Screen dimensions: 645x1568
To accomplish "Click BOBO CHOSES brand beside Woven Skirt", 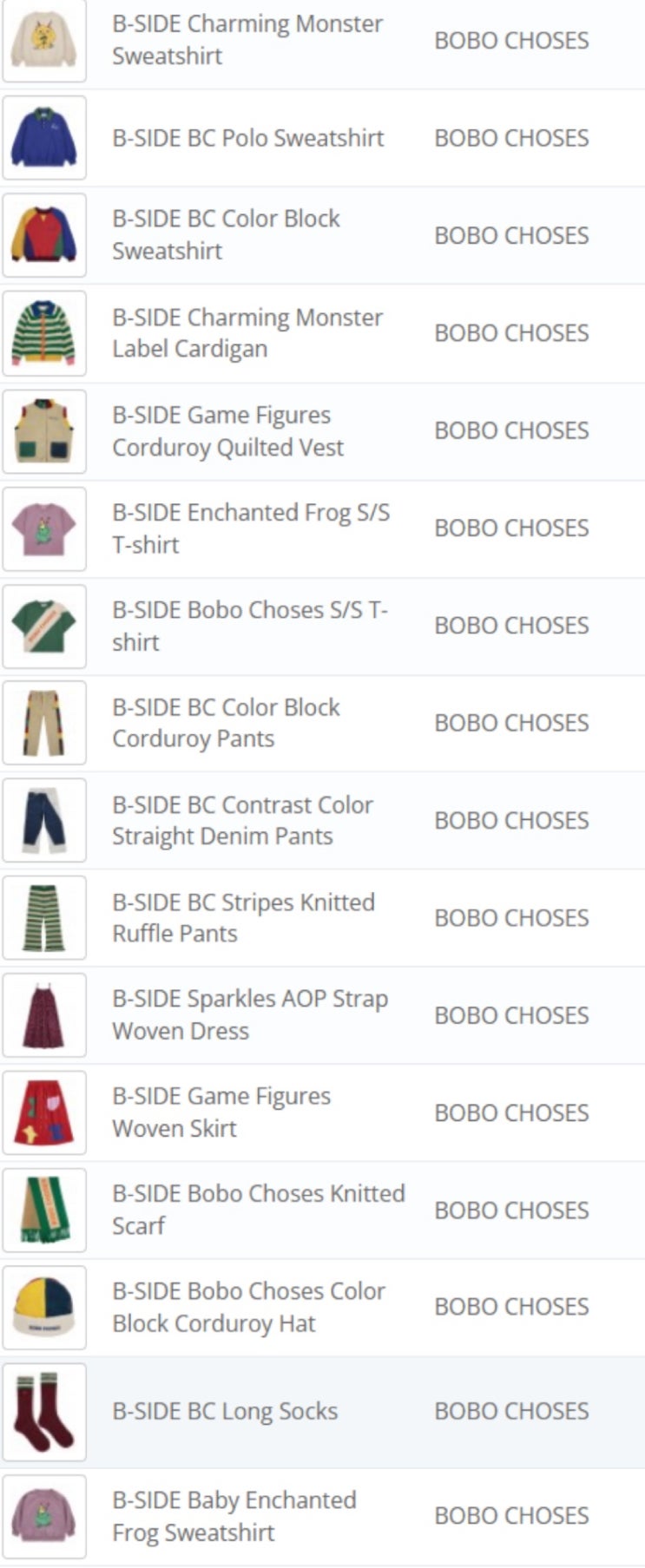I will point(511,1112).
